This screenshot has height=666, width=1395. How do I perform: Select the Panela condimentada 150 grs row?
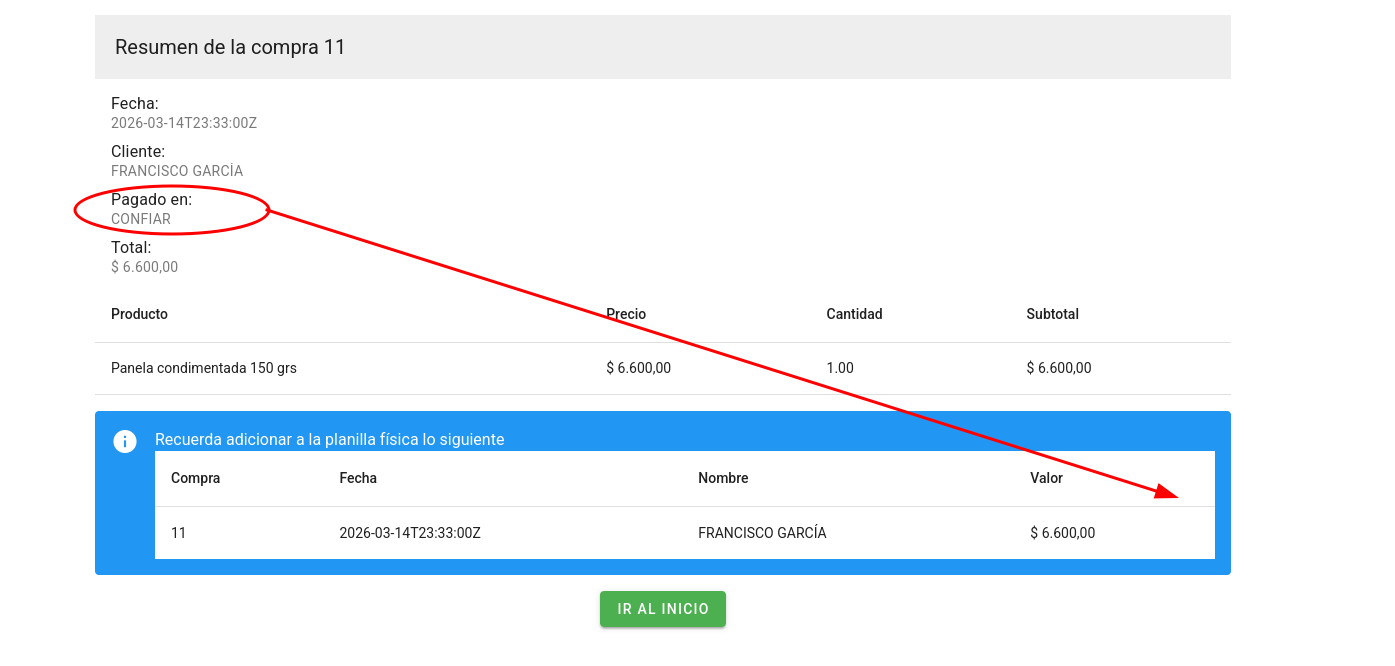click(x=204, y=368)
